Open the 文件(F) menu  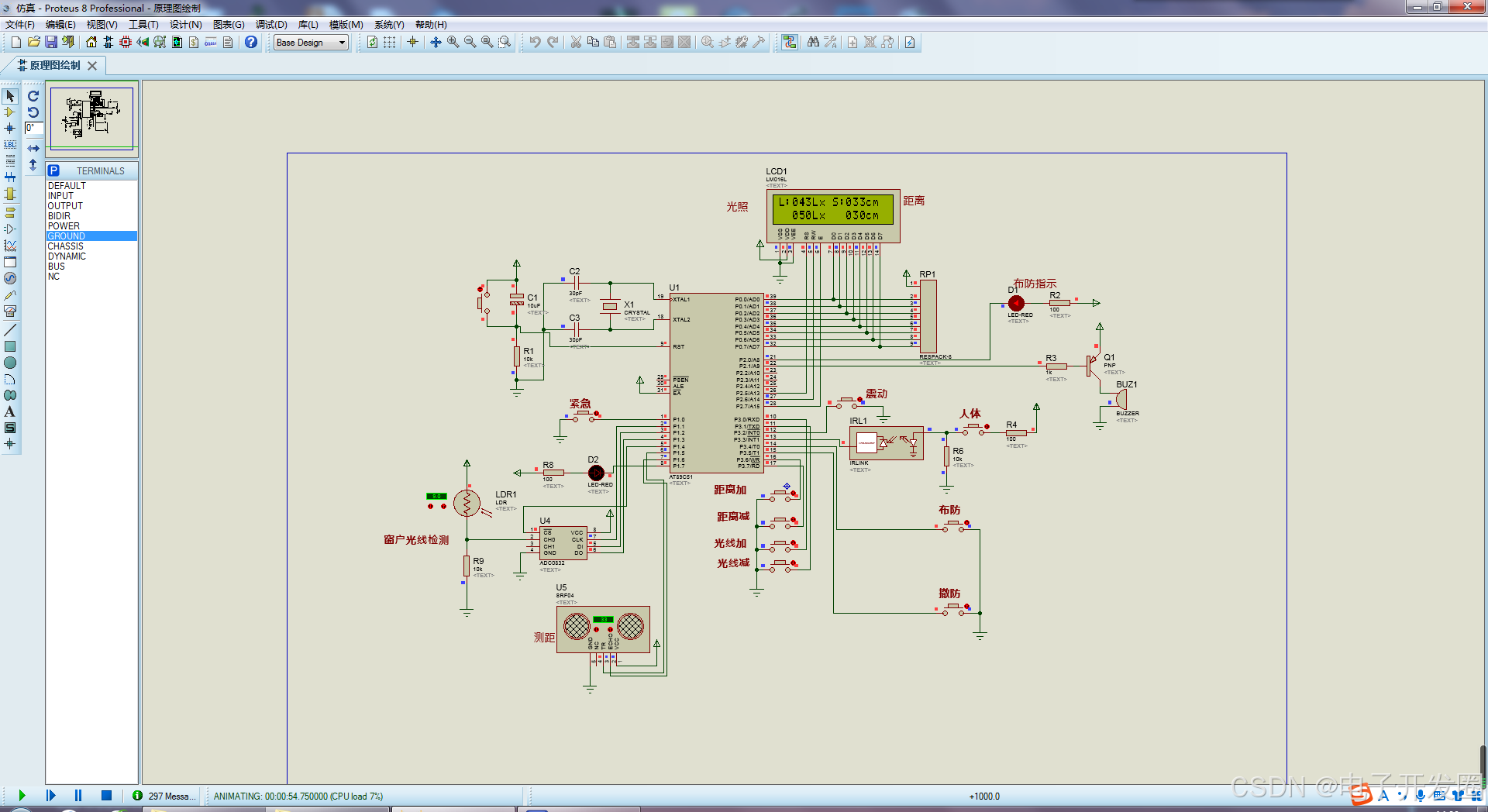tap(20, 25)
